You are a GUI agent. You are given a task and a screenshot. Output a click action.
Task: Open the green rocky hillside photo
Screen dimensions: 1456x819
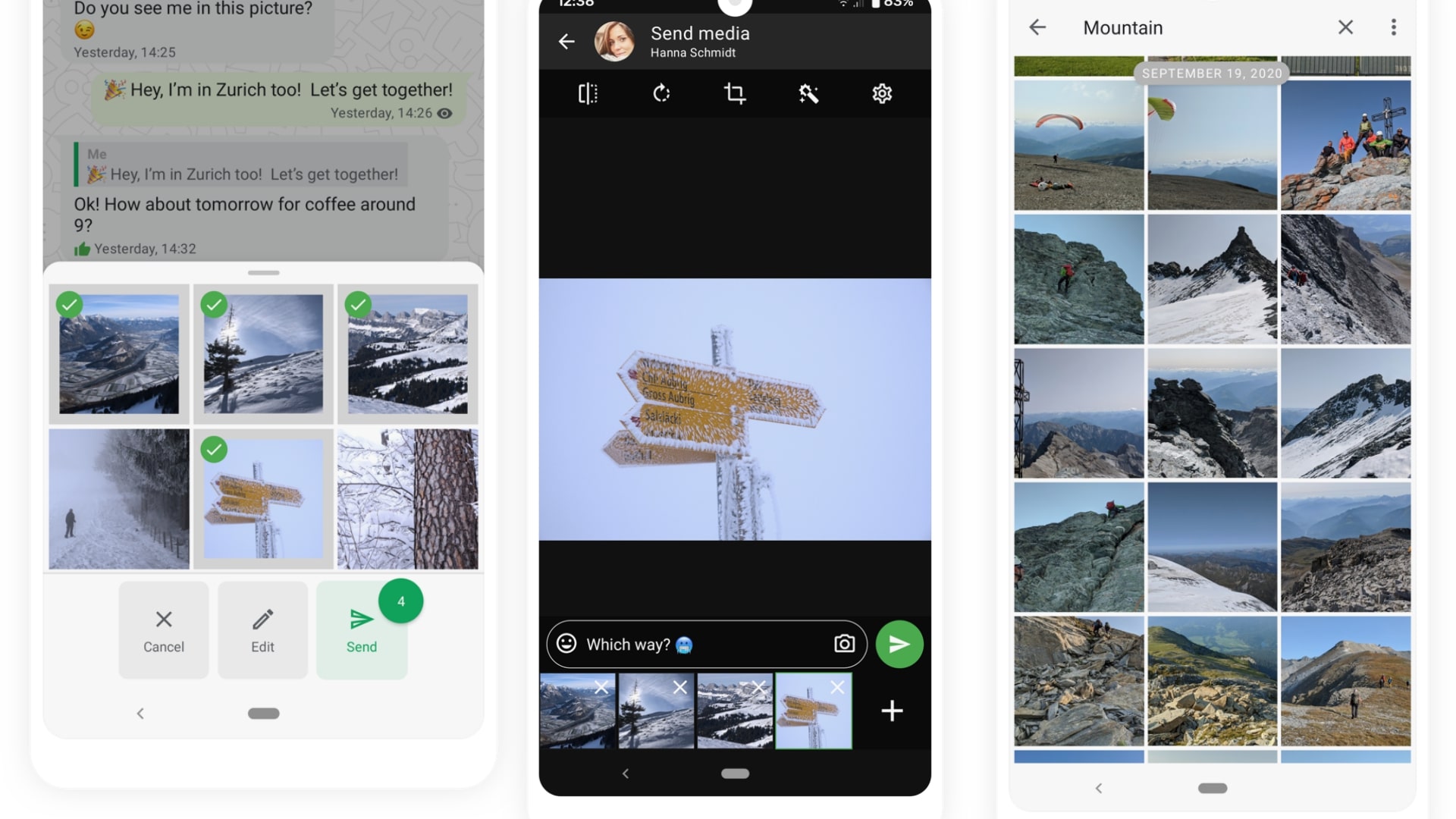click(x=1213, y=681)
